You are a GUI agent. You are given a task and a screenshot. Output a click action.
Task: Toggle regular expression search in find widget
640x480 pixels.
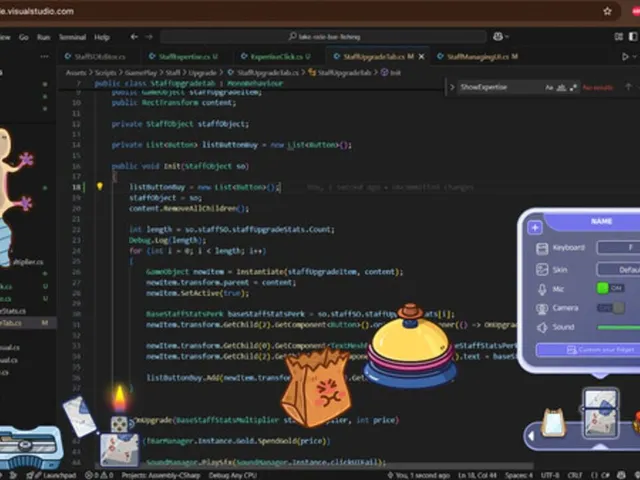[573, 87]
